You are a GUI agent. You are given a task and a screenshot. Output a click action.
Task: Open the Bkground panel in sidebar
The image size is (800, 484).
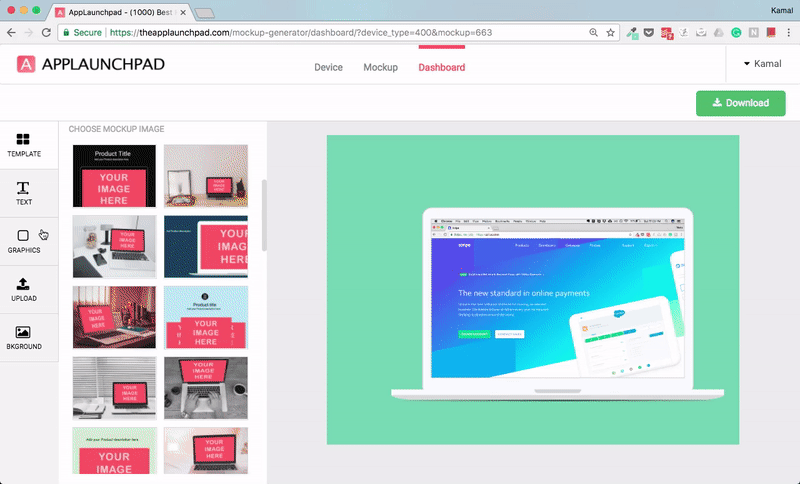[24, 337]
